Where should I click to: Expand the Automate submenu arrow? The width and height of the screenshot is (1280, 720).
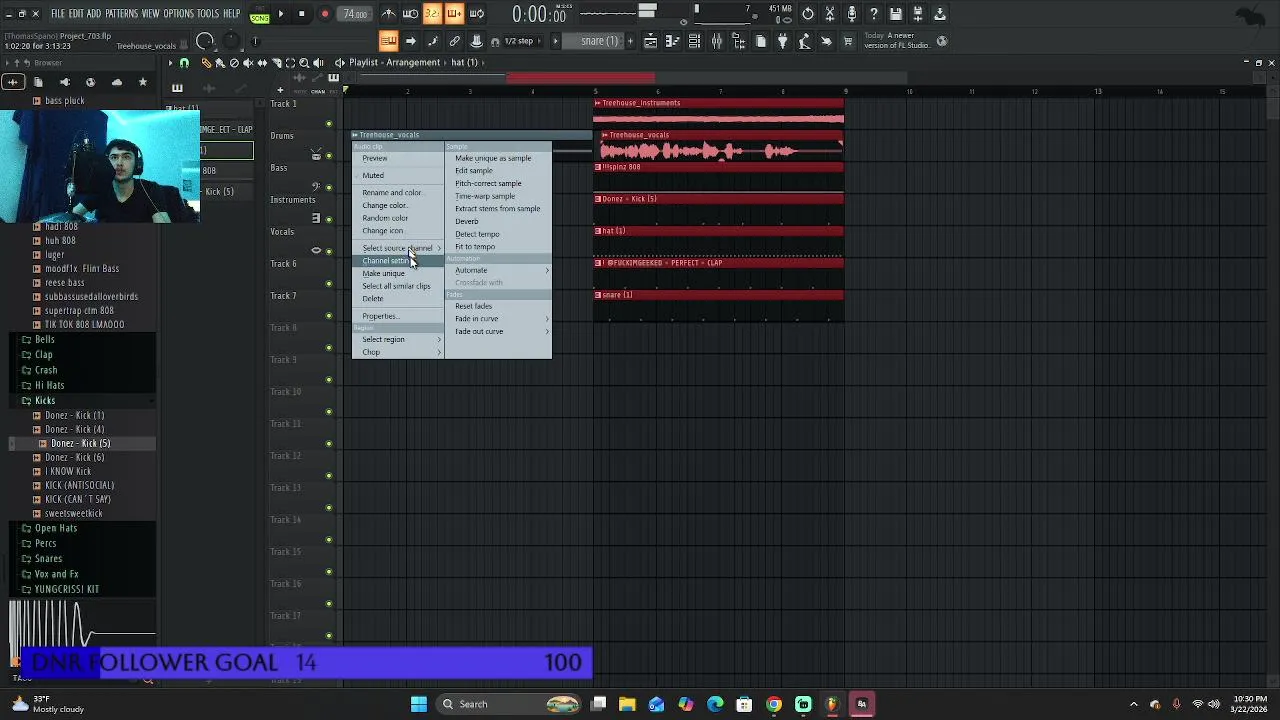(x=546, y=270)
